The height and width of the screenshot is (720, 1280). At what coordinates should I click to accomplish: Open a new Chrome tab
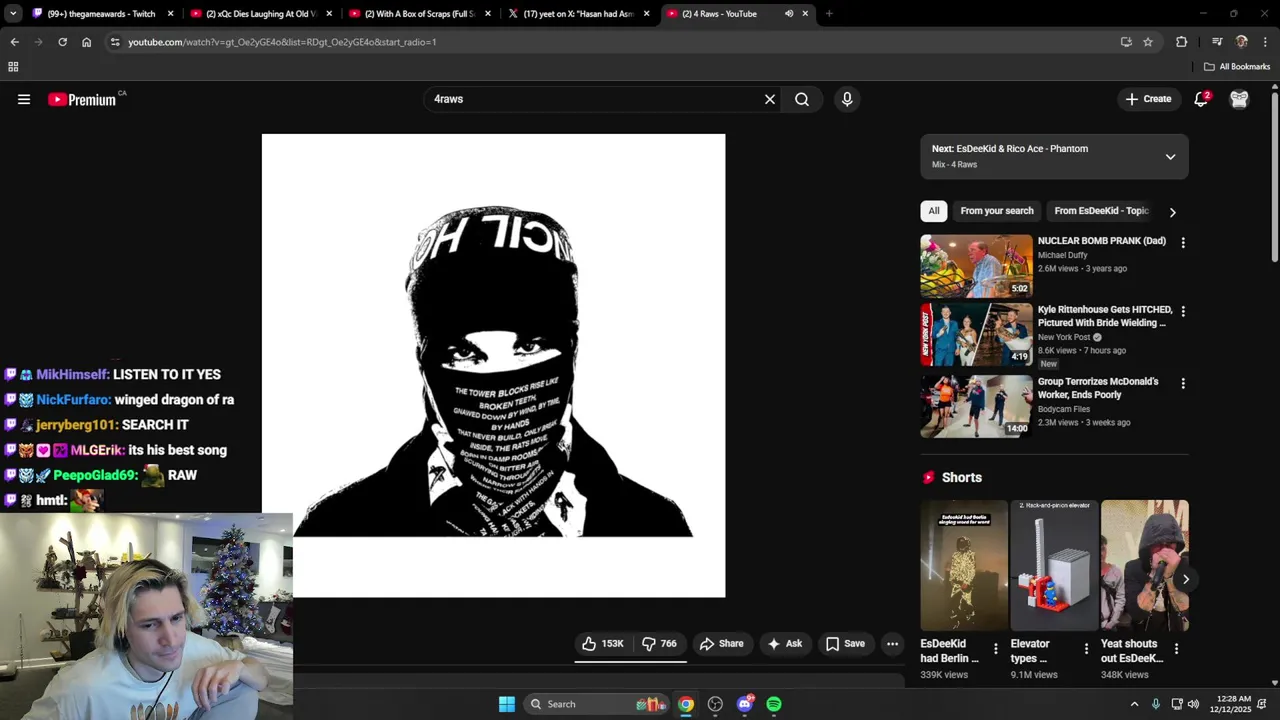click(829, 14)
